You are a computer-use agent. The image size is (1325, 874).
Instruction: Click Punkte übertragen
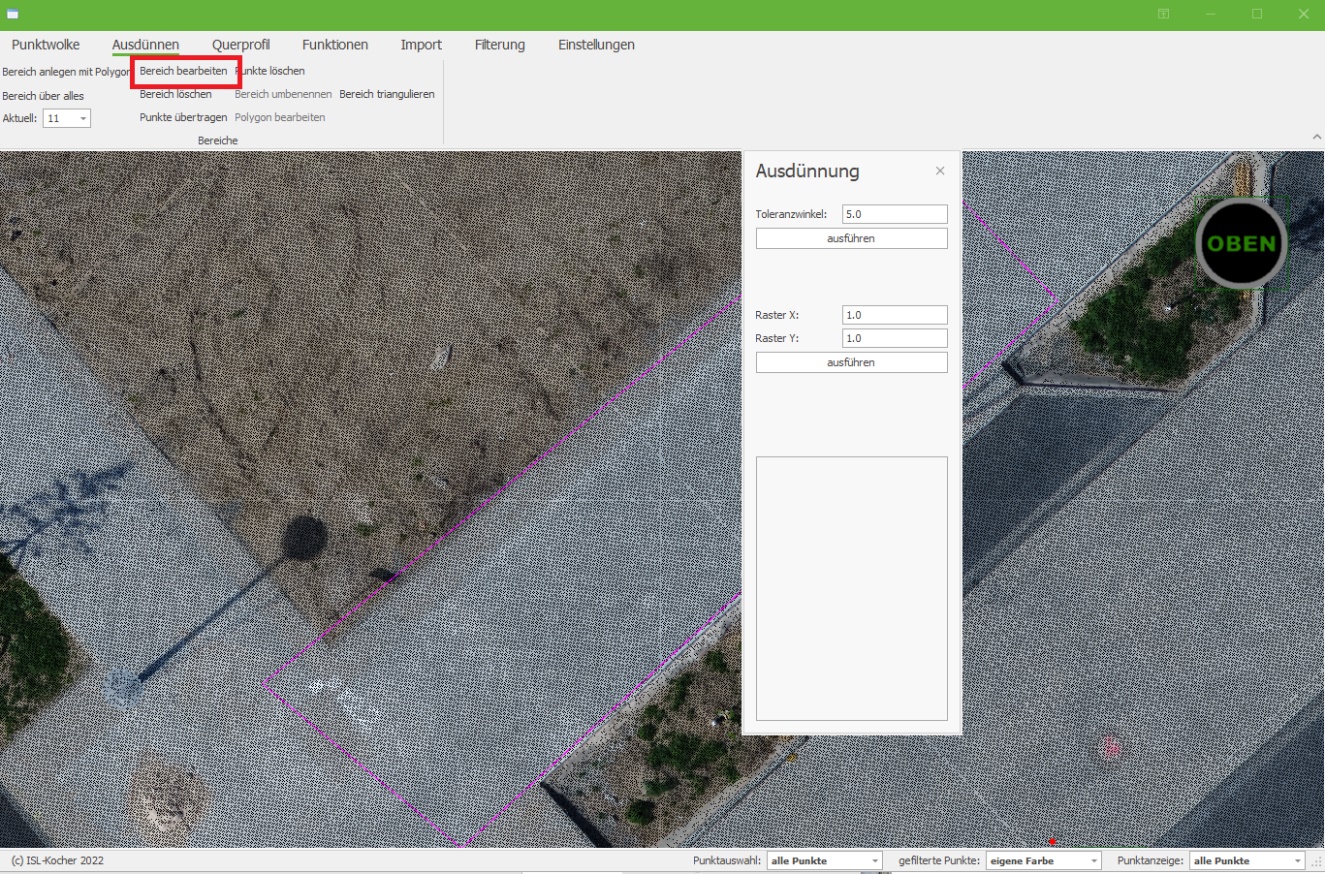183,118
